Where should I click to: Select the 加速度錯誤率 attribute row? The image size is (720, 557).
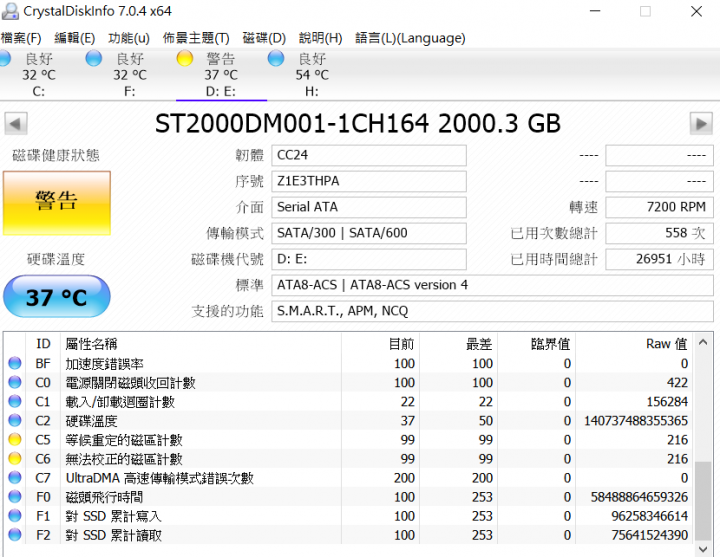349,363
